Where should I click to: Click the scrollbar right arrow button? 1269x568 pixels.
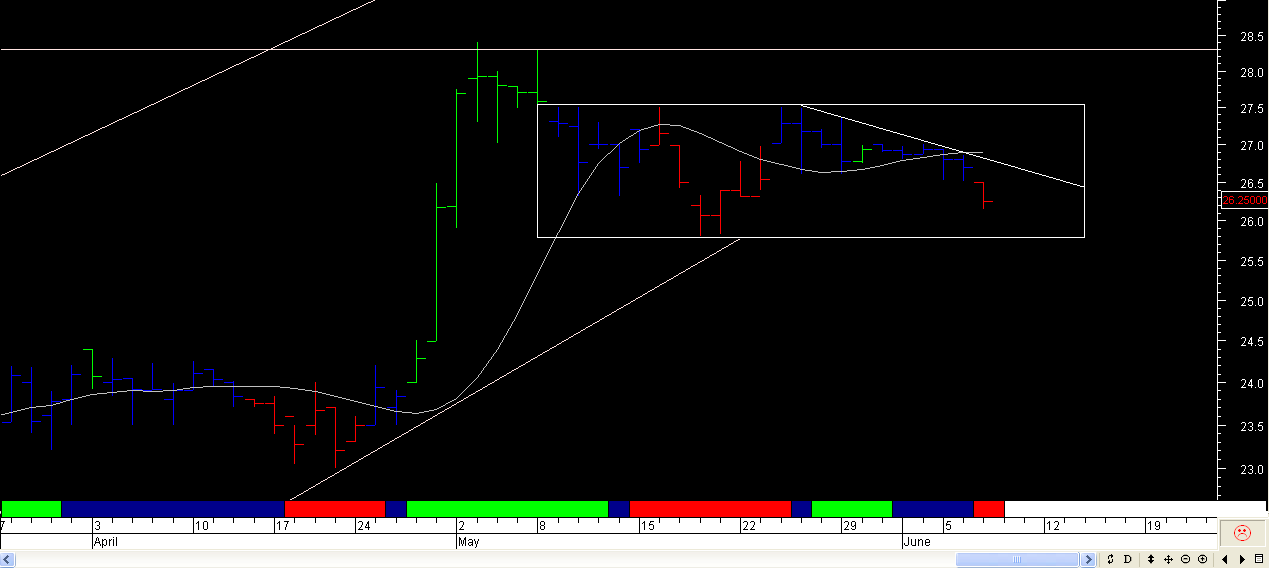[1088, 559]
